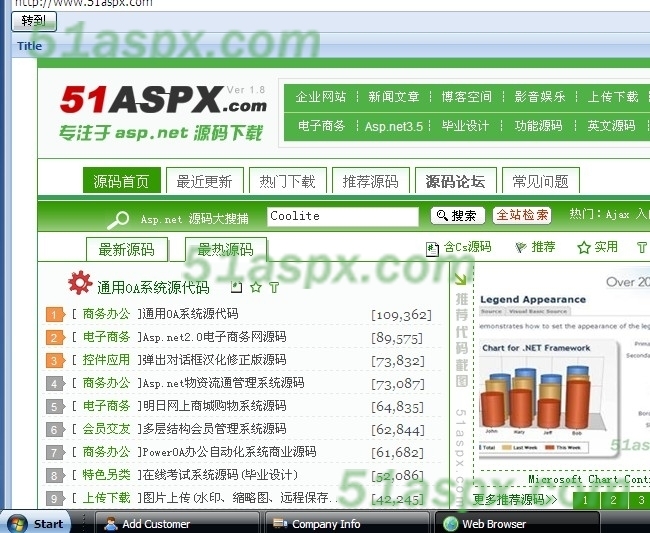Image resolution: width=650 pixels, height=533 pixels.
Task: Open the 毕业设计 category link
Action: tap(465, 126)
